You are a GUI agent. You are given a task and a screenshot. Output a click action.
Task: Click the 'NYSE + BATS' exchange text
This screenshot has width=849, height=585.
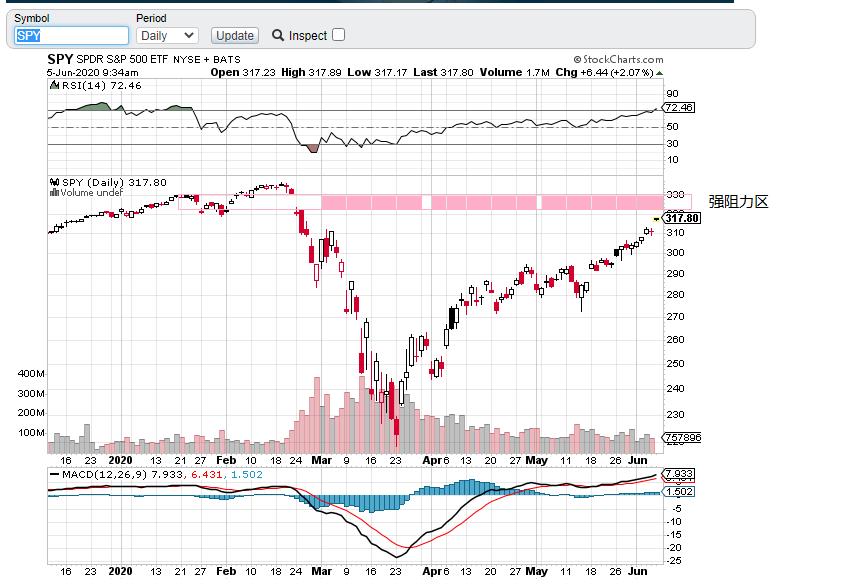coord(207,60)
